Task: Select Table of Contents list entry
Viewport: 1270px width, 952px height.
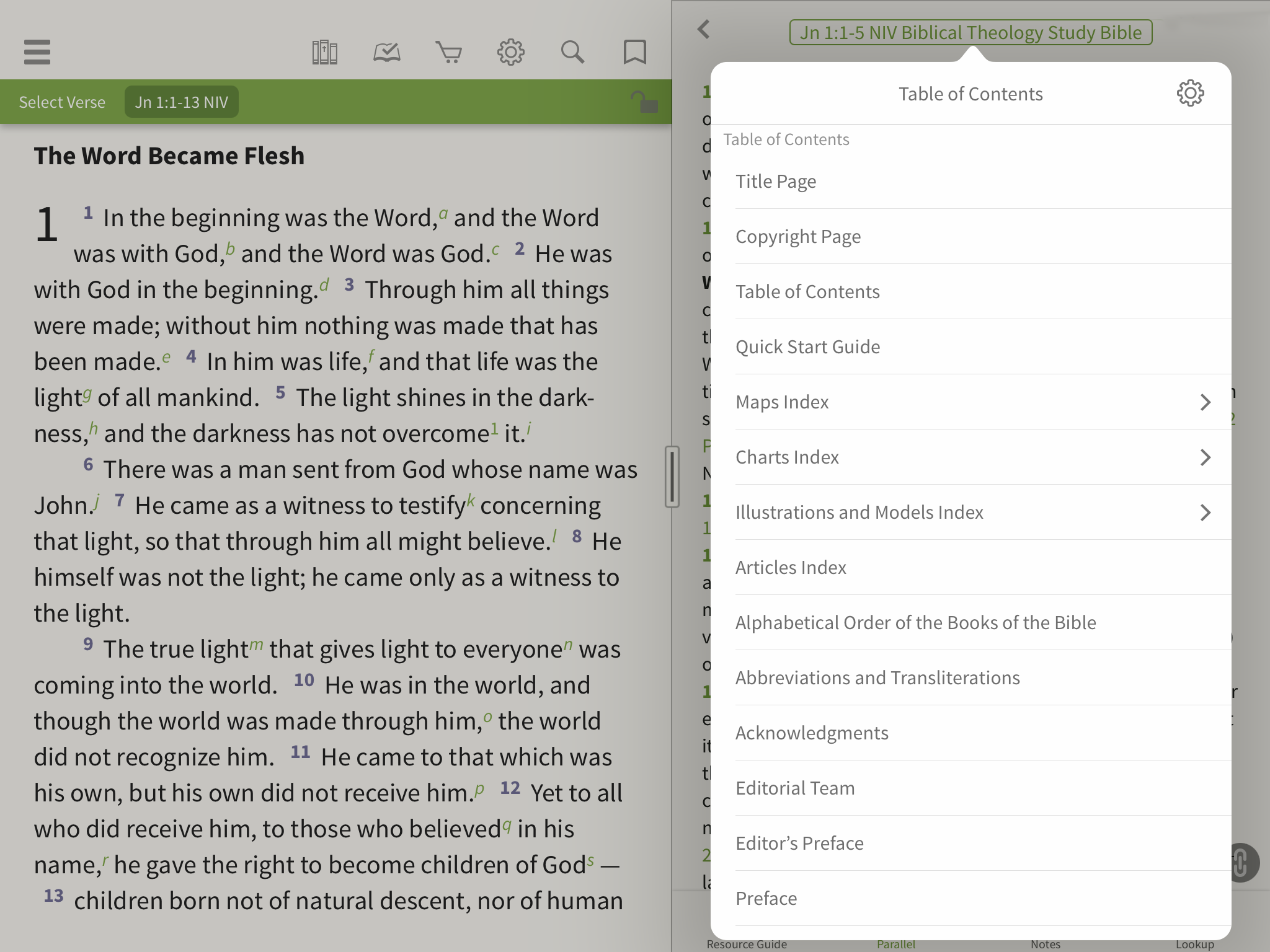Action: (970, 292)
